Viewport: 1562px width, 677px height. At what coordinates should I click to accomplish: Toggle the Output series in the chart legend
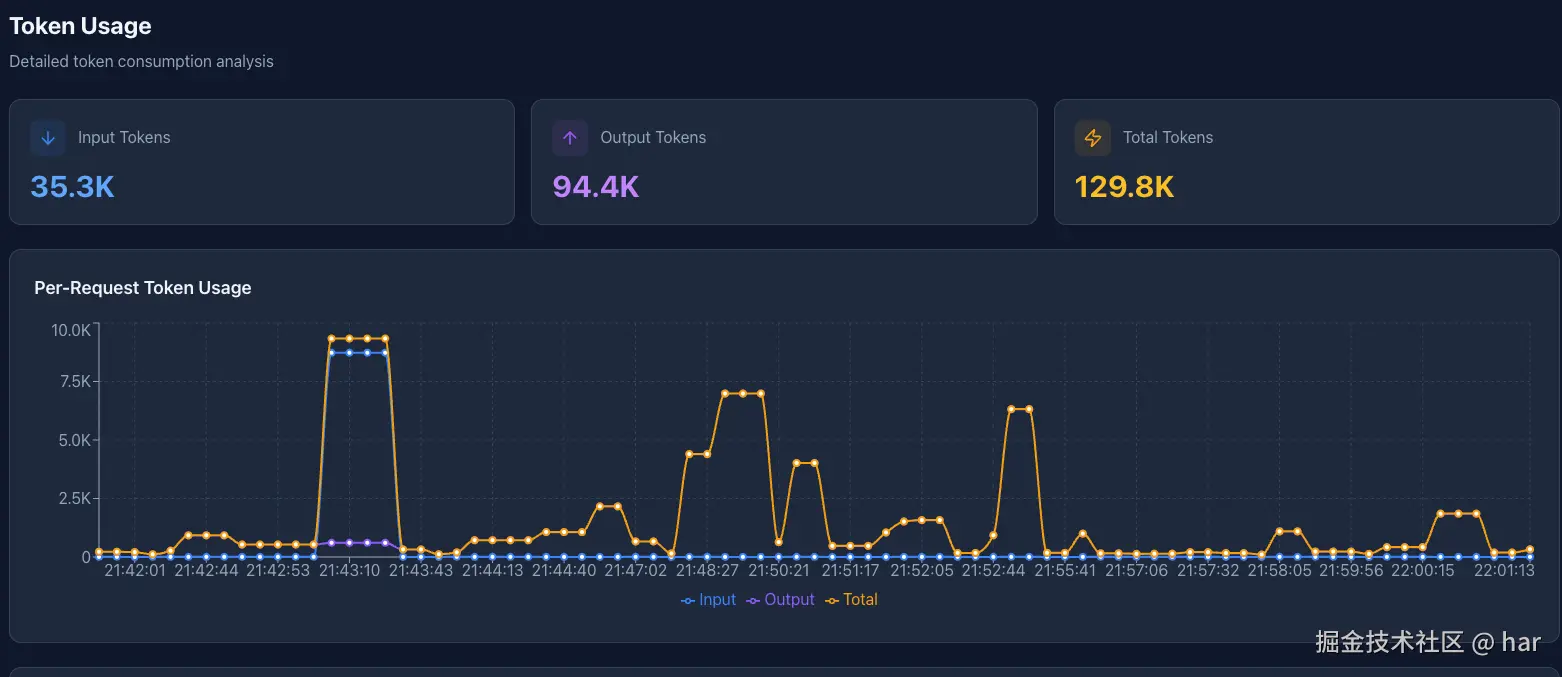point(785,599)
